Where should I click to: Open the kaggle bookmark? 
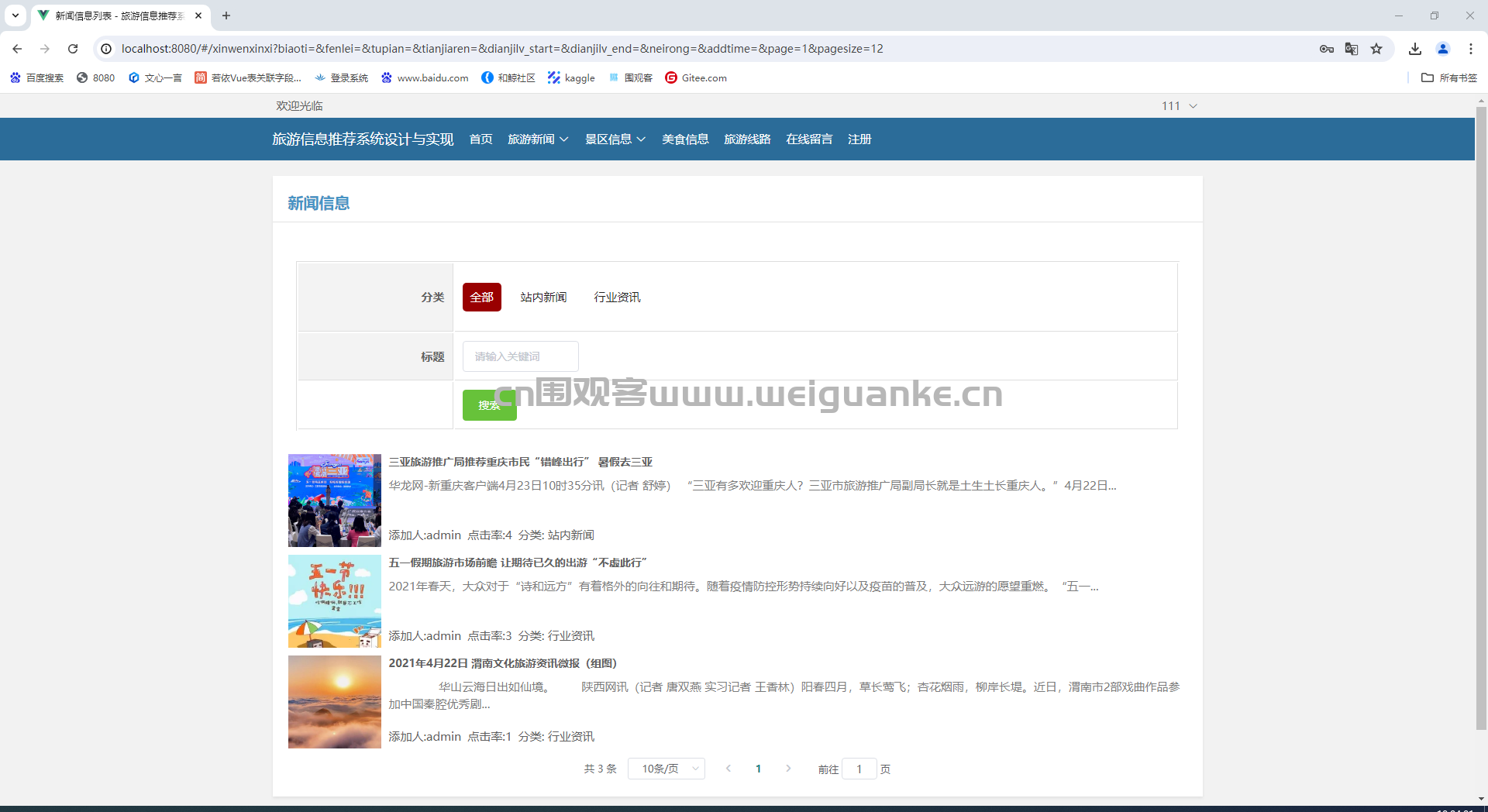coord(571,77)
